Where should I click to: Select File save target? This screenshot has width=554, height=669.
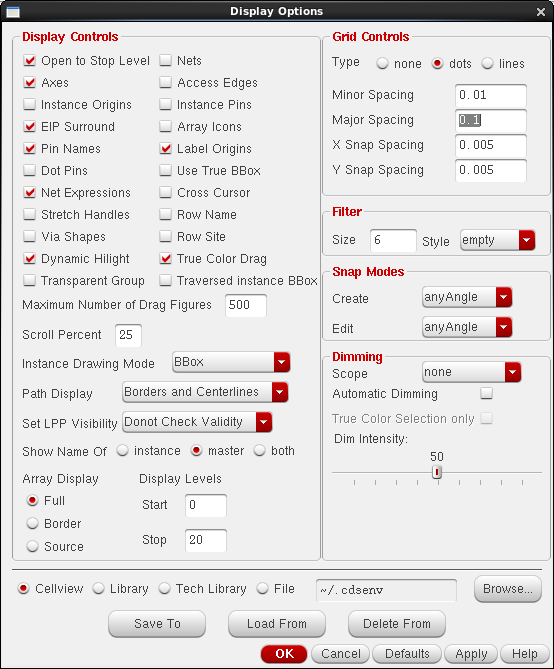coord(262,589)
